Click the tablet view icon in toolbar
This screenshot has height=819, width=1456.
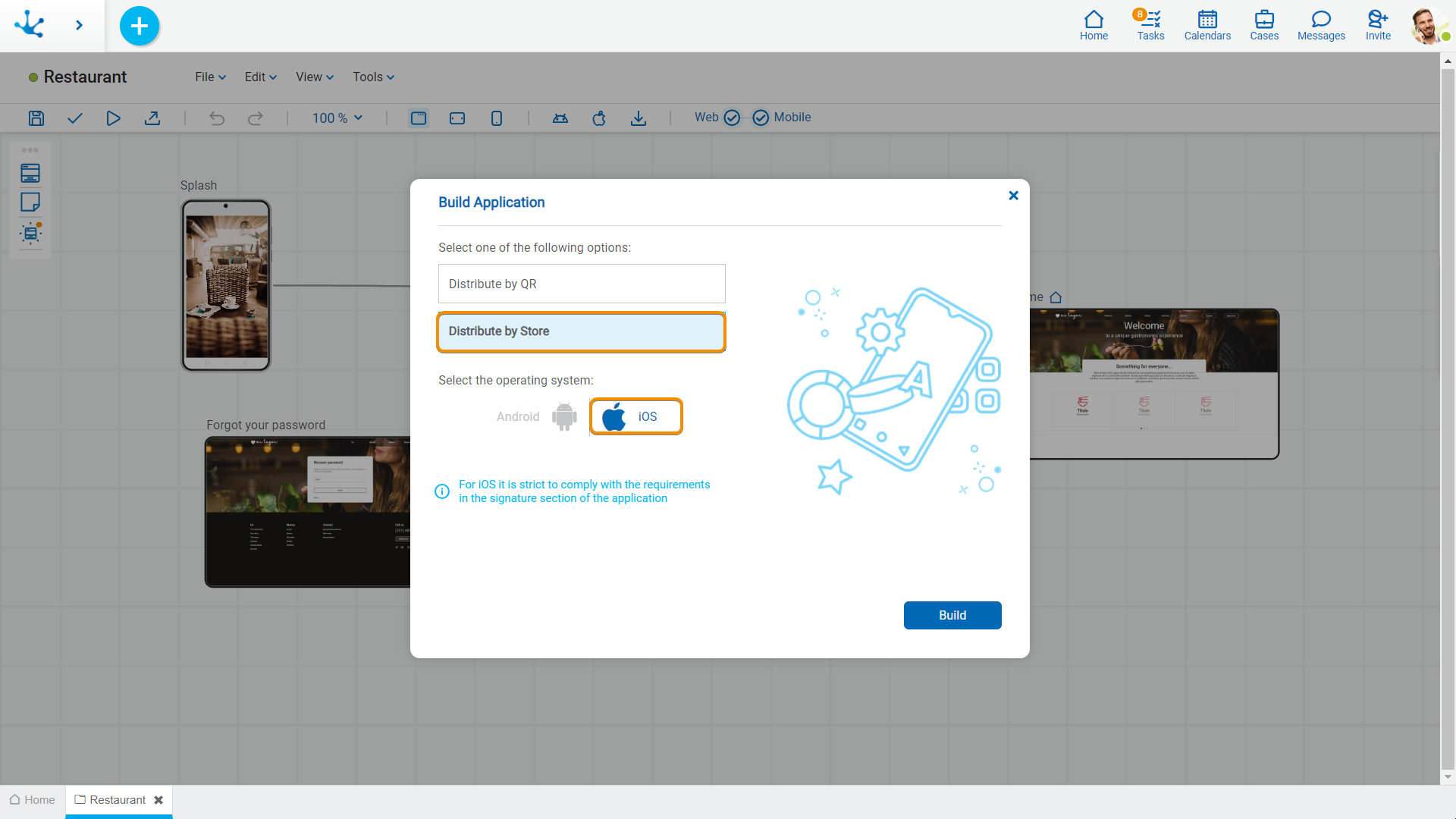tap(457, 117)
